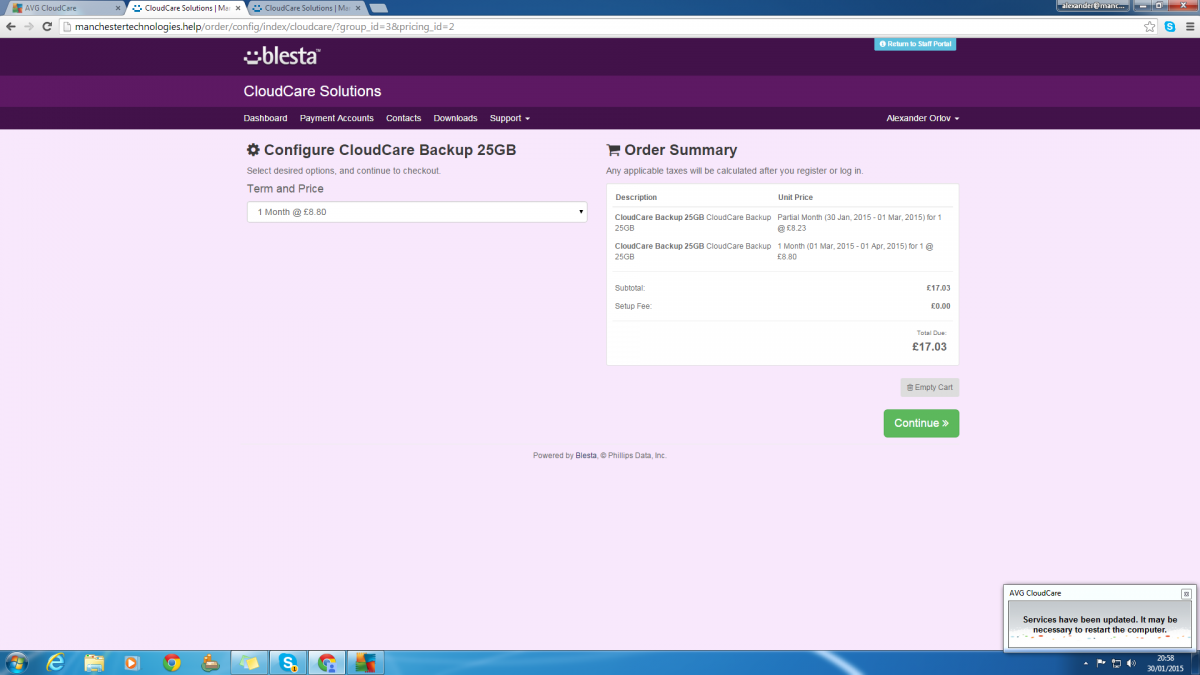Open the Term and Price dropdown
The image size is (1200, 675).
[417, 212]
